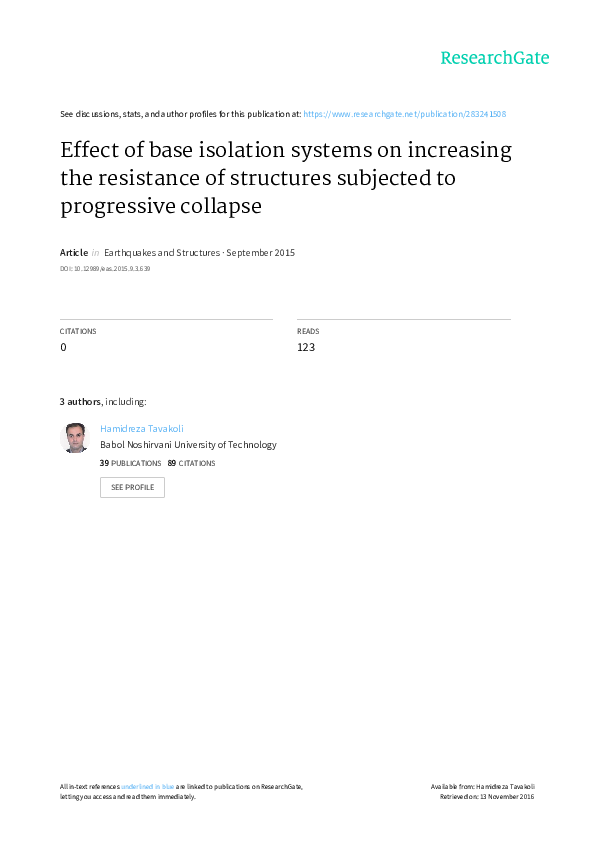Image resolution: width=595 pixels, height=842 pixels.
Task: Click the CITATIONS heading above the zero
Action: [78, 331]
